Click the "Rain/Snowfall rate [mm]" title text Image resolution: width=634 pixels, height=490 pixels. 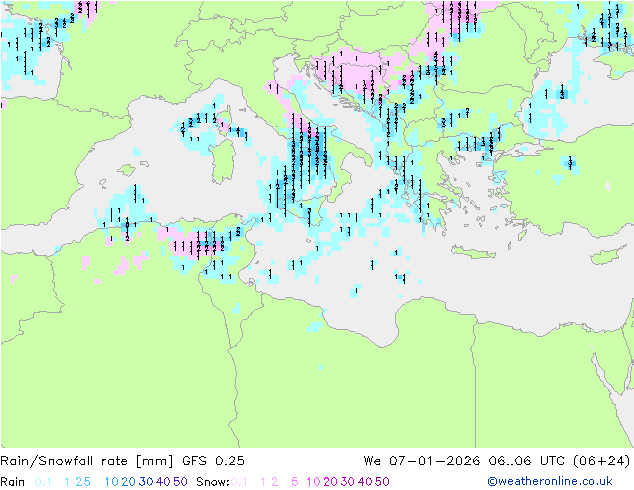87,461
